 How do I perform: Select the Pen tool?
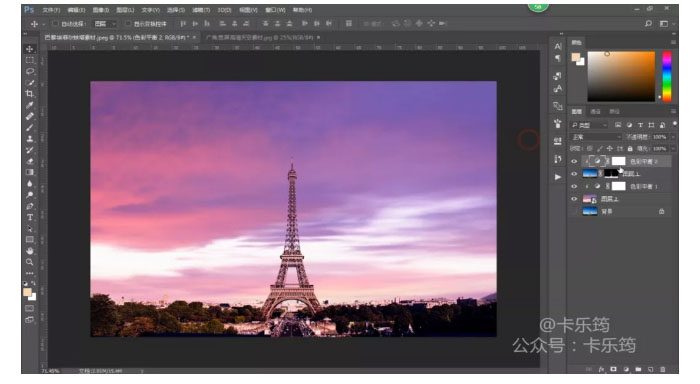[x=30, y=206]
